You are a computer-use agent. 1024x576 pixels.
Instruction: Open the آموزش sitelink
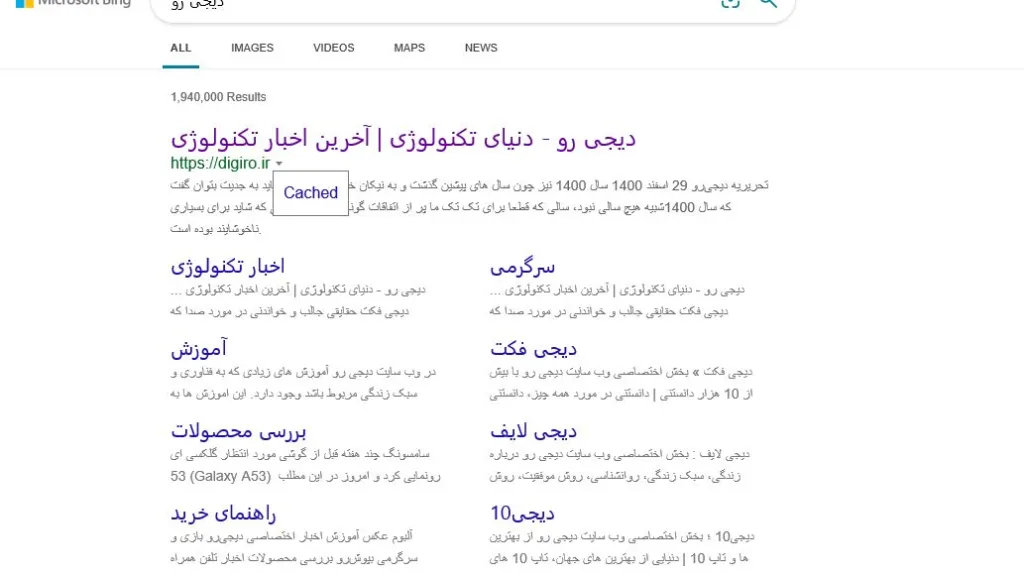pyautogui.click(x=199, y=349)
